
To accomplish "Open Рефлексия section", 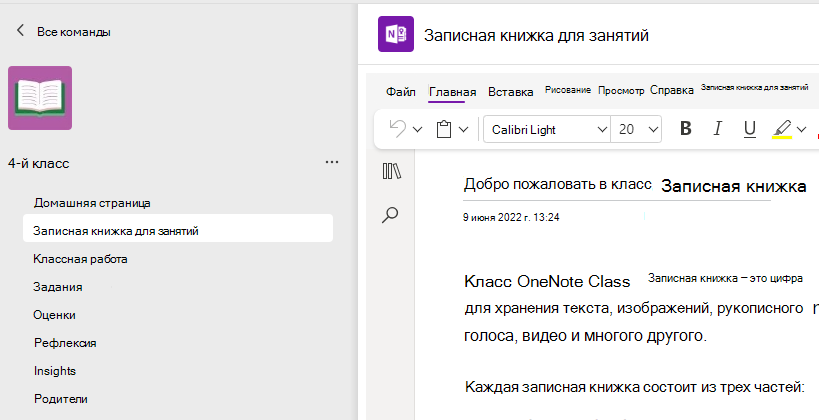I will 65,343.
